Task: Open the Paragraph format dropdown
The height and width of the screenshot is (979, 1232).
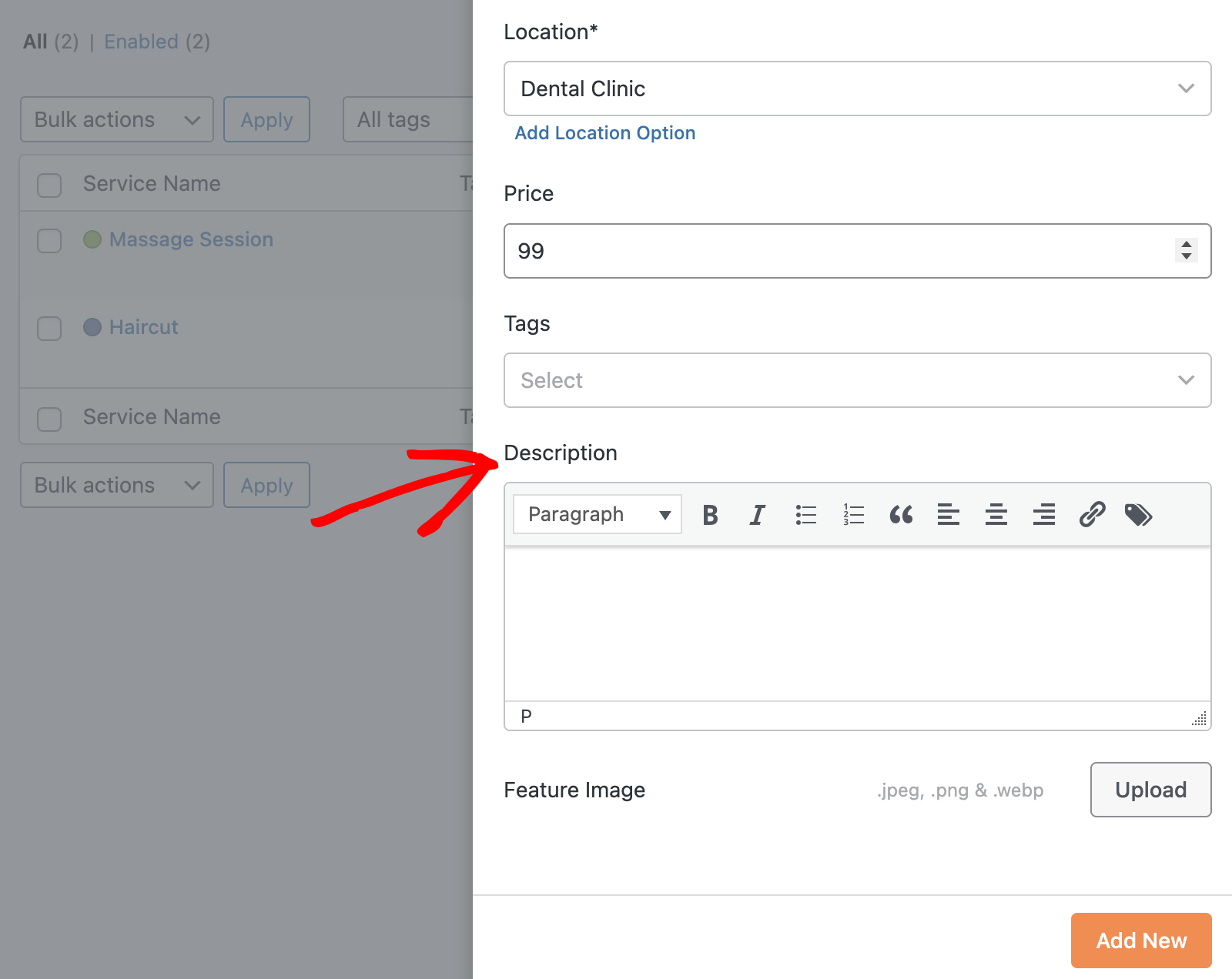Action: click(x=598, y=515)
